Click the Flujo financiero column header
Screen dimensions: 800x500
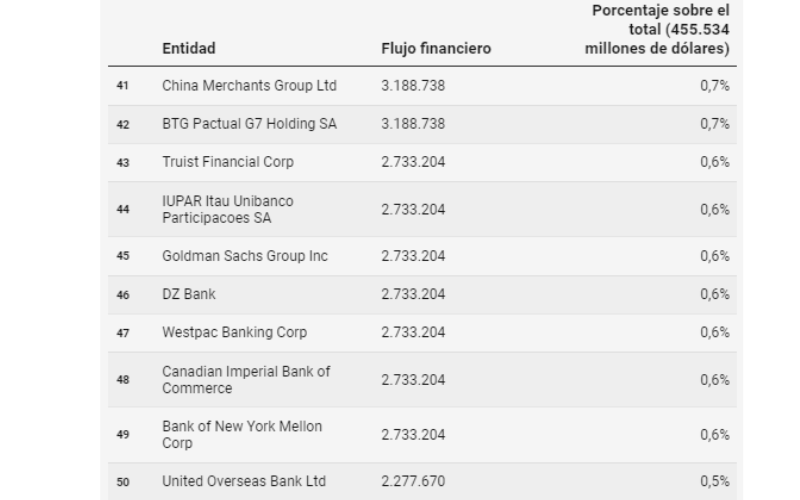point(436,48)
